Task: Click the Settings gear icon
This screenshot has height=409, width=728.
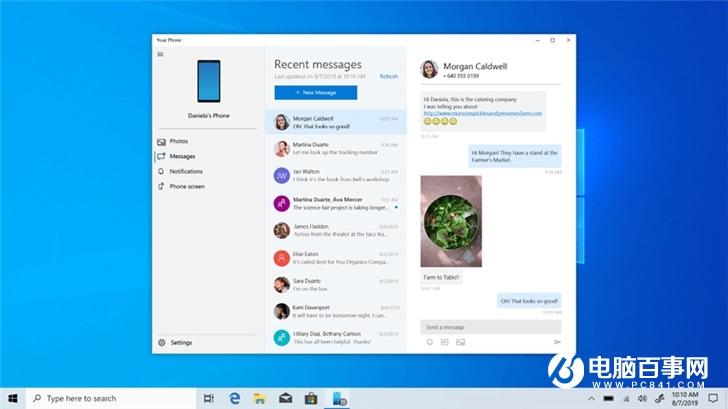Action: [162, 343]
